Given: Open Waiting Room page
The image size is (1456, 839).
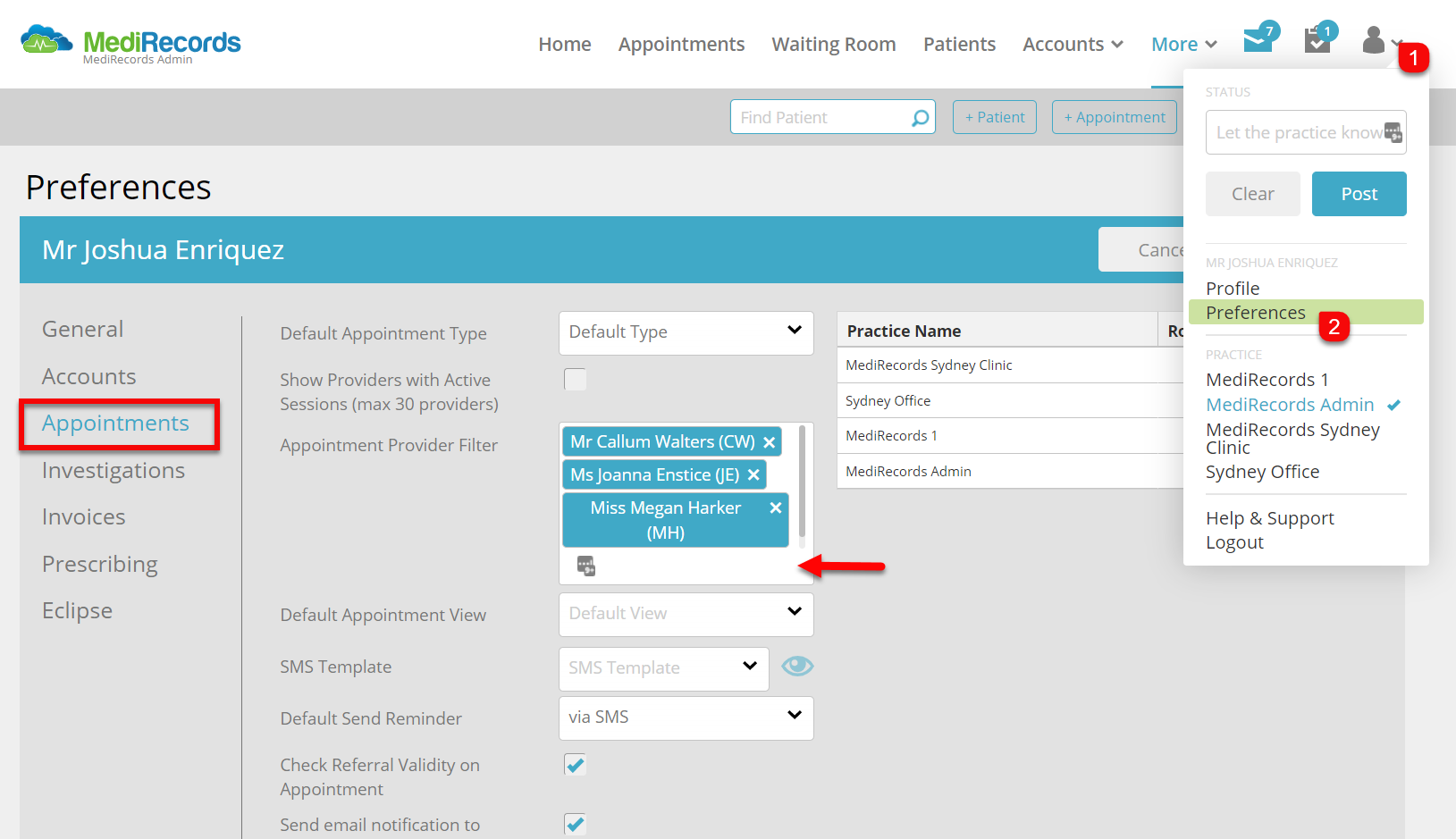Looking at the screenshot, I should click(x=834, y=44).
